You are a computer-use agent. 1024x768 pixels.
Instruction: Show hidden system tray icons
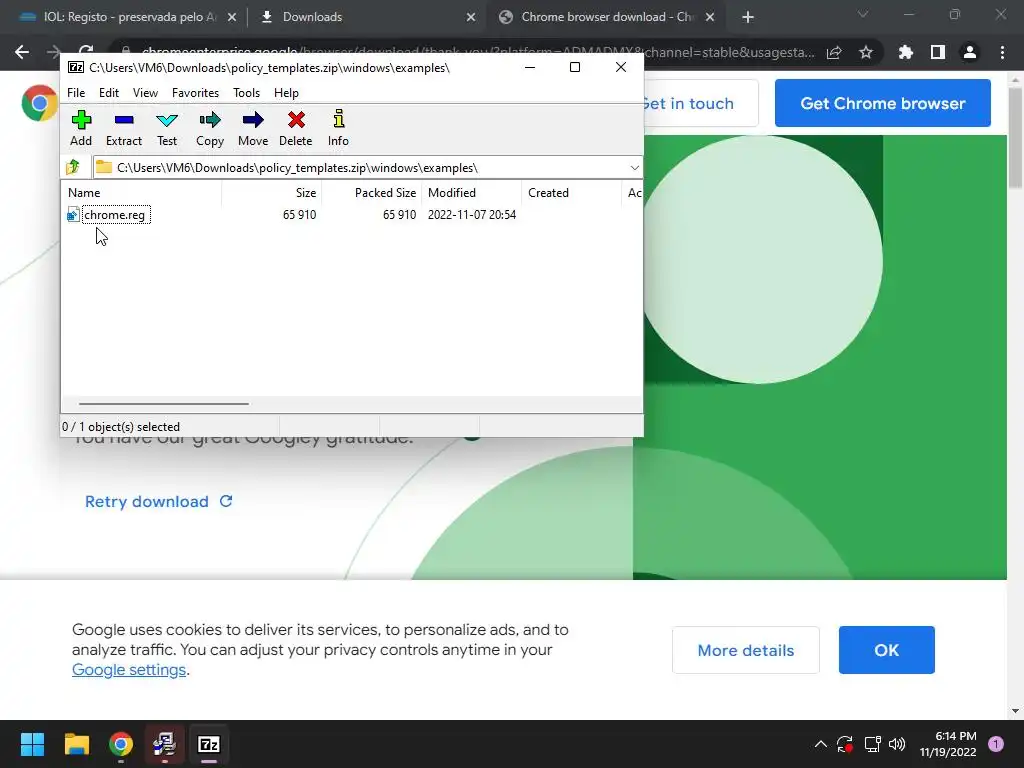click(x=821, y=744)
